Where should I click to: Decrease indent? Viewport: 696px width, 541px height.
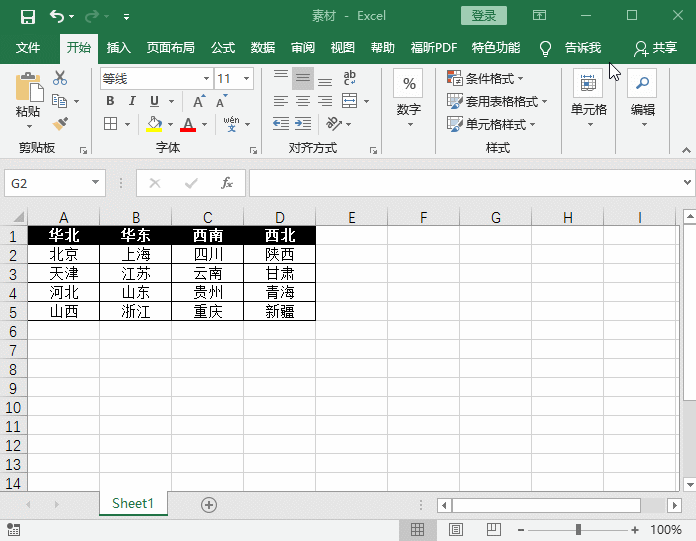tap(281, 123)
